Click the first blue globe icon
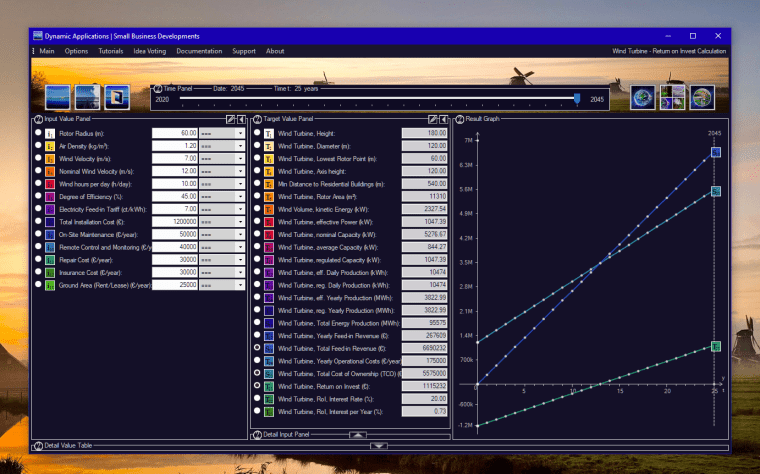Image resolution: width=760 pixels, height=474 pixels. click(643, 97)
